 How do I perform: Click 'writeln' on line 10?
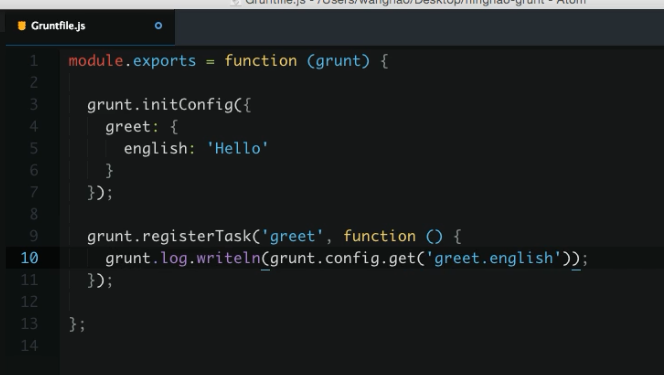(x=228, y=258)
